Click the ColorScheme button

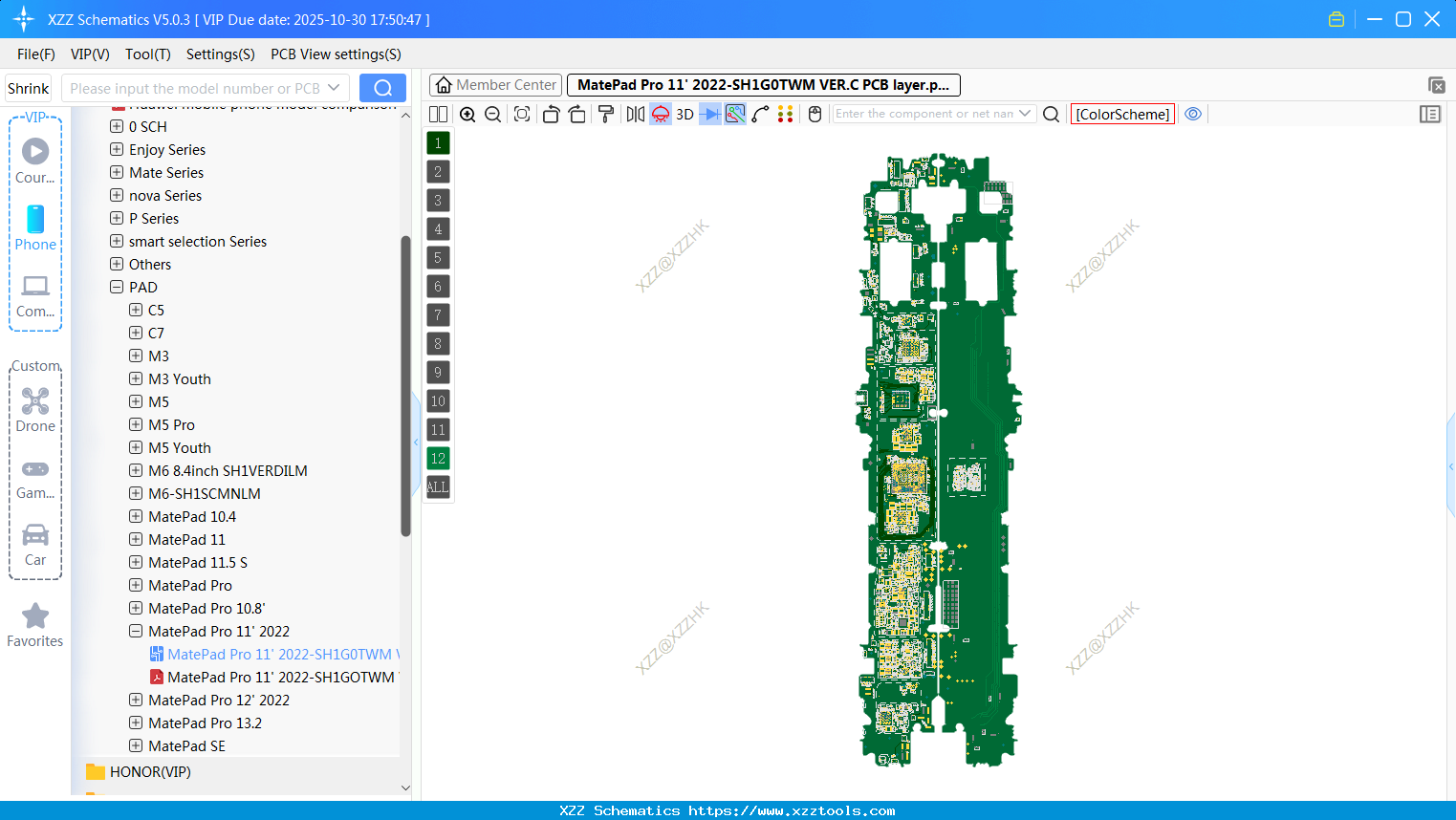tap(1122, 114)
